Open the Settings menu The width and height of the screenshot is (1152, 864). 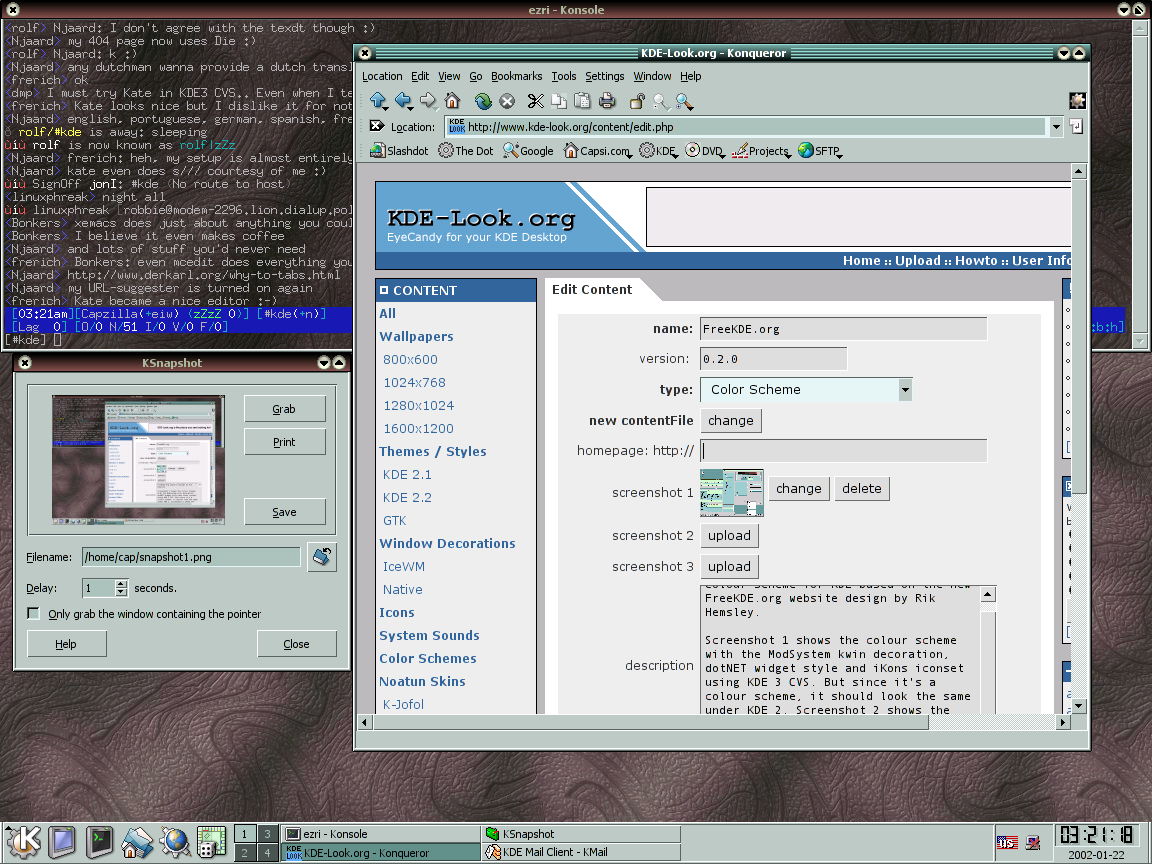[x=605, y=76]
